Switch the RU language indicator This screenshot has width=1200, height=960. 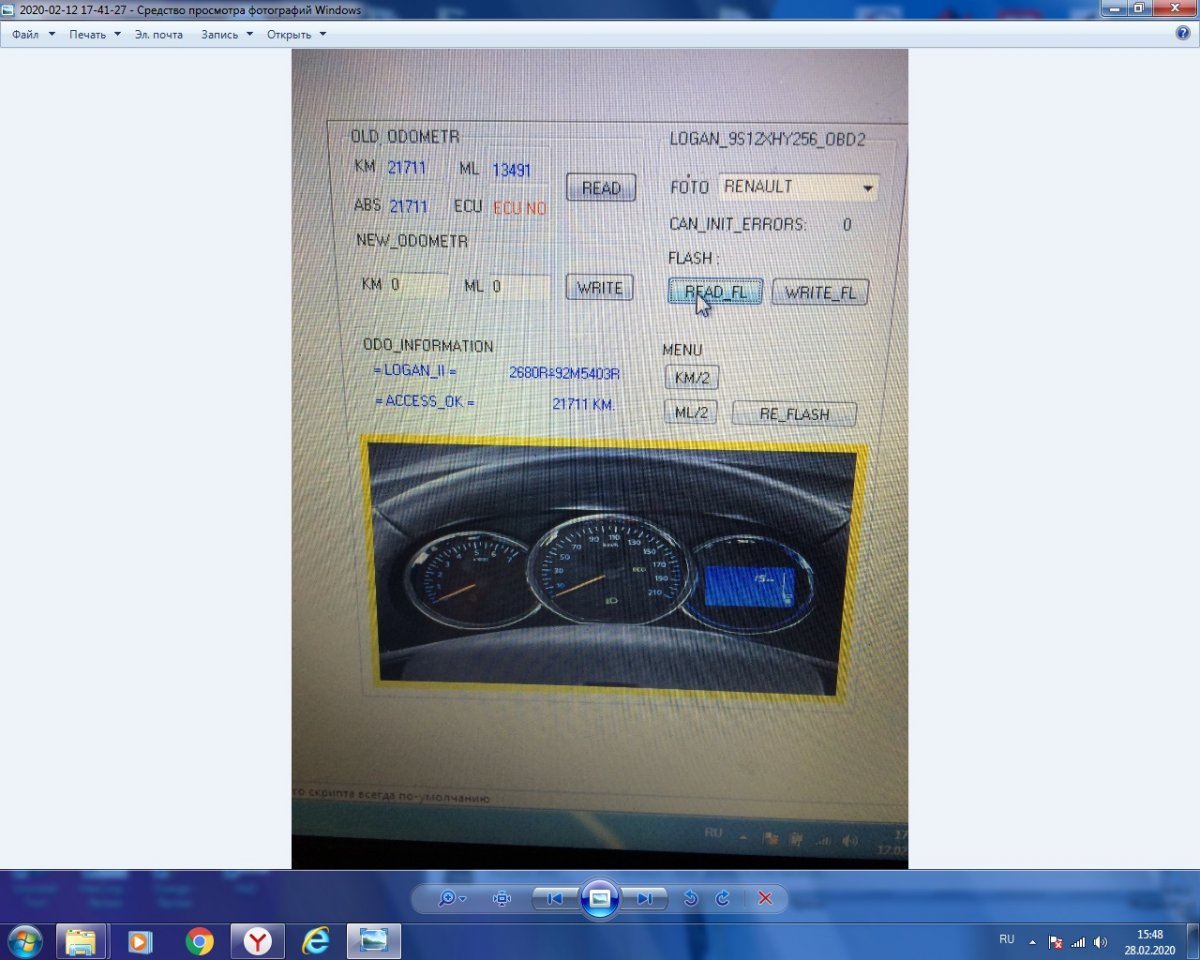tap(1007, 940)
